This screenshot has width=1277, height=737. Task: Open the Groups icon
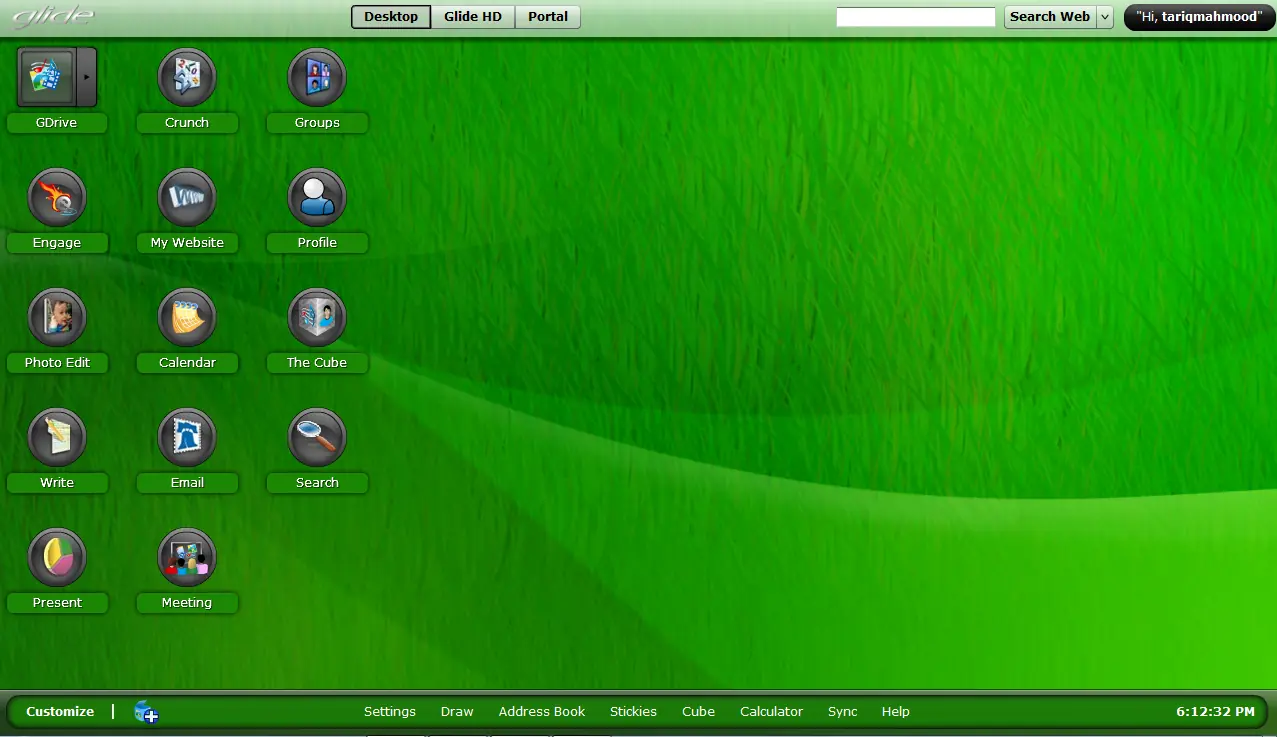[317, 77]
